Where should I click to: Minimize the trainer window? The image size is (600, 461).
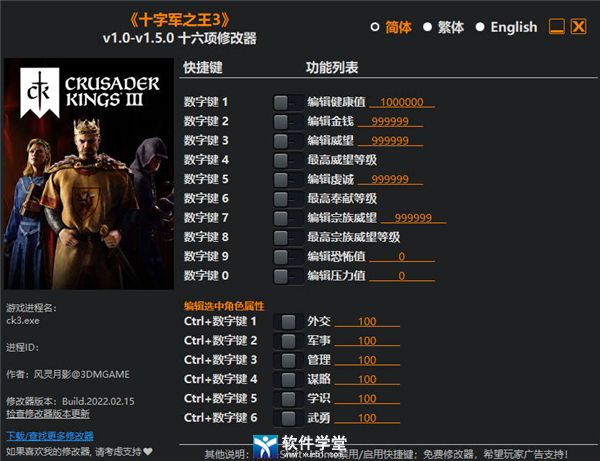point(557,27)
